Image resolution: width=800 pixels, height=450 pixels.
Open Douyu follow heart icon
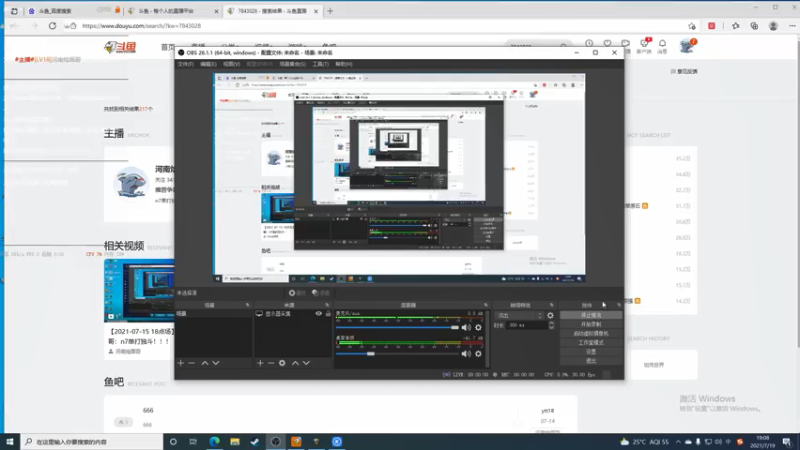[607, 43]
